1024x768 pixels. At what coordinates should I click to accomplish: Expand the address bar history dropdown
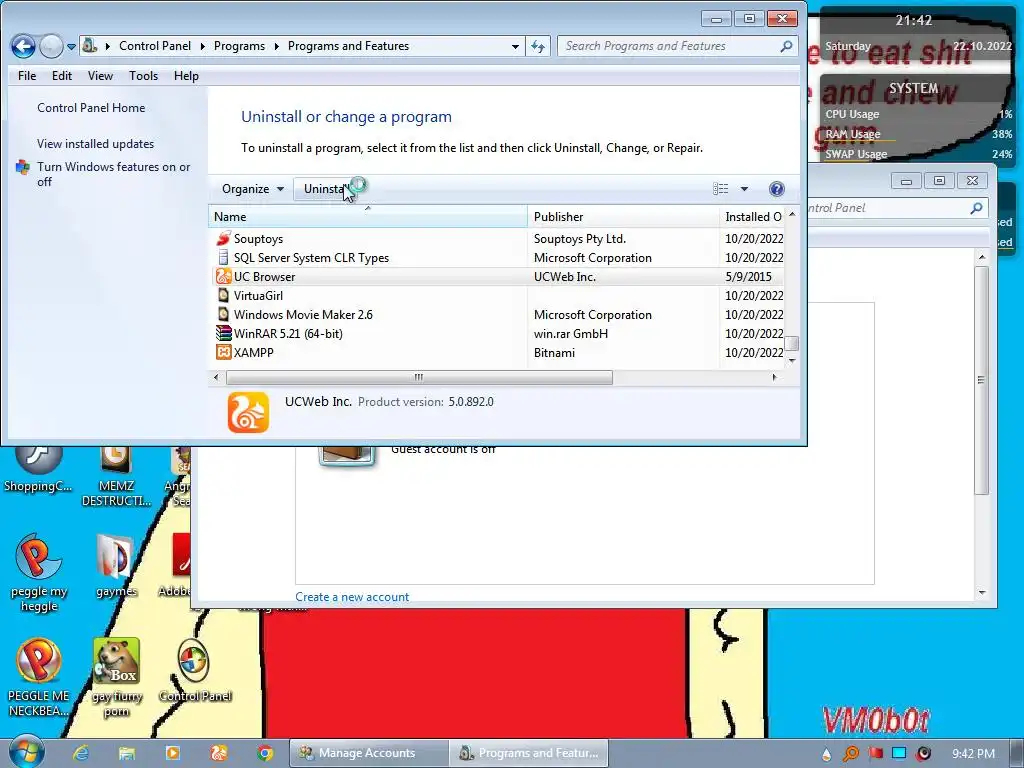coord(515,46)
